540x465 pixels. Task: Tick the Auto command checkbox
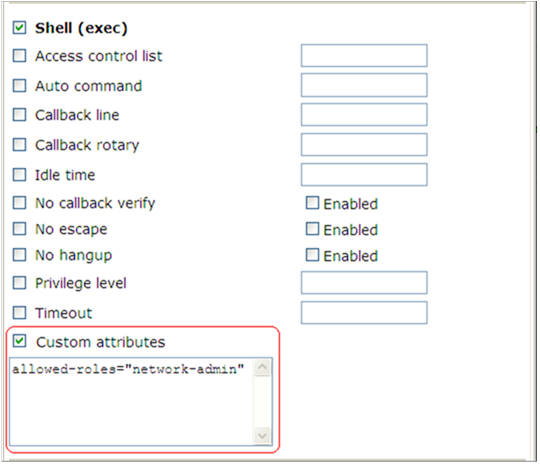(19, 85)
